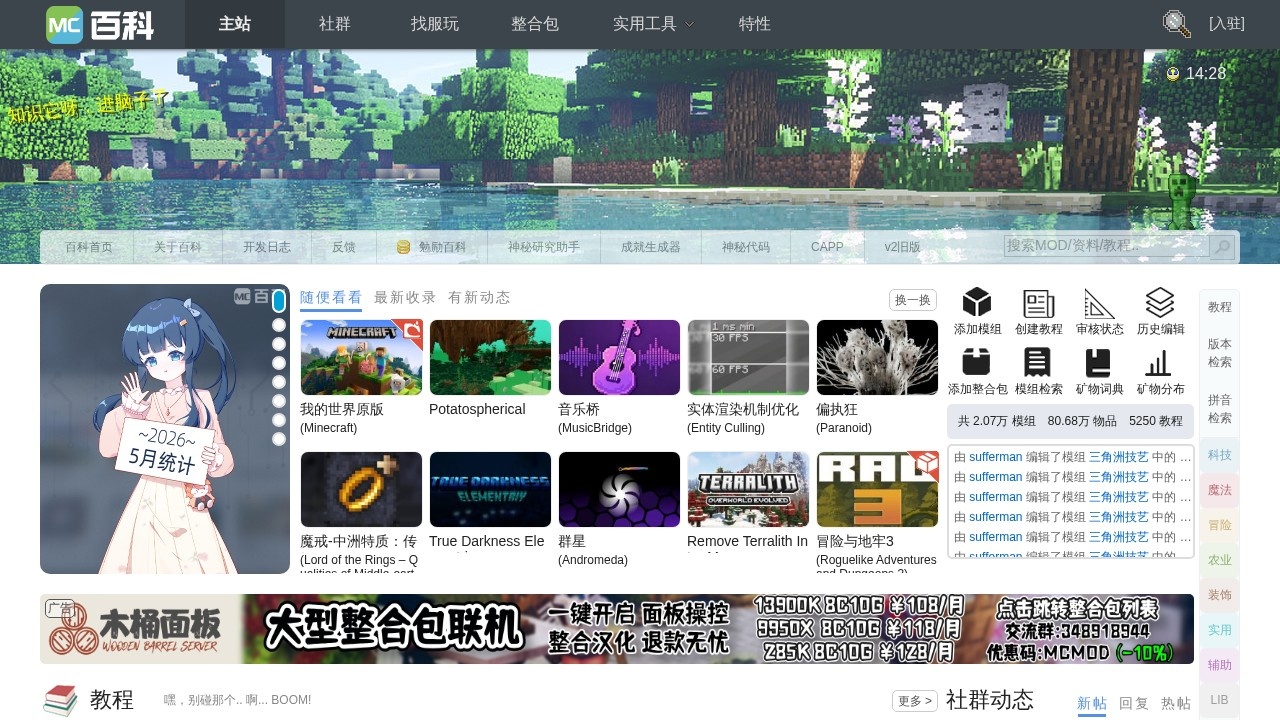Open 冒险与地牢3 RAD3 thumbnail
Viewport: 1280px width, 720px height.
click(877, 489)
